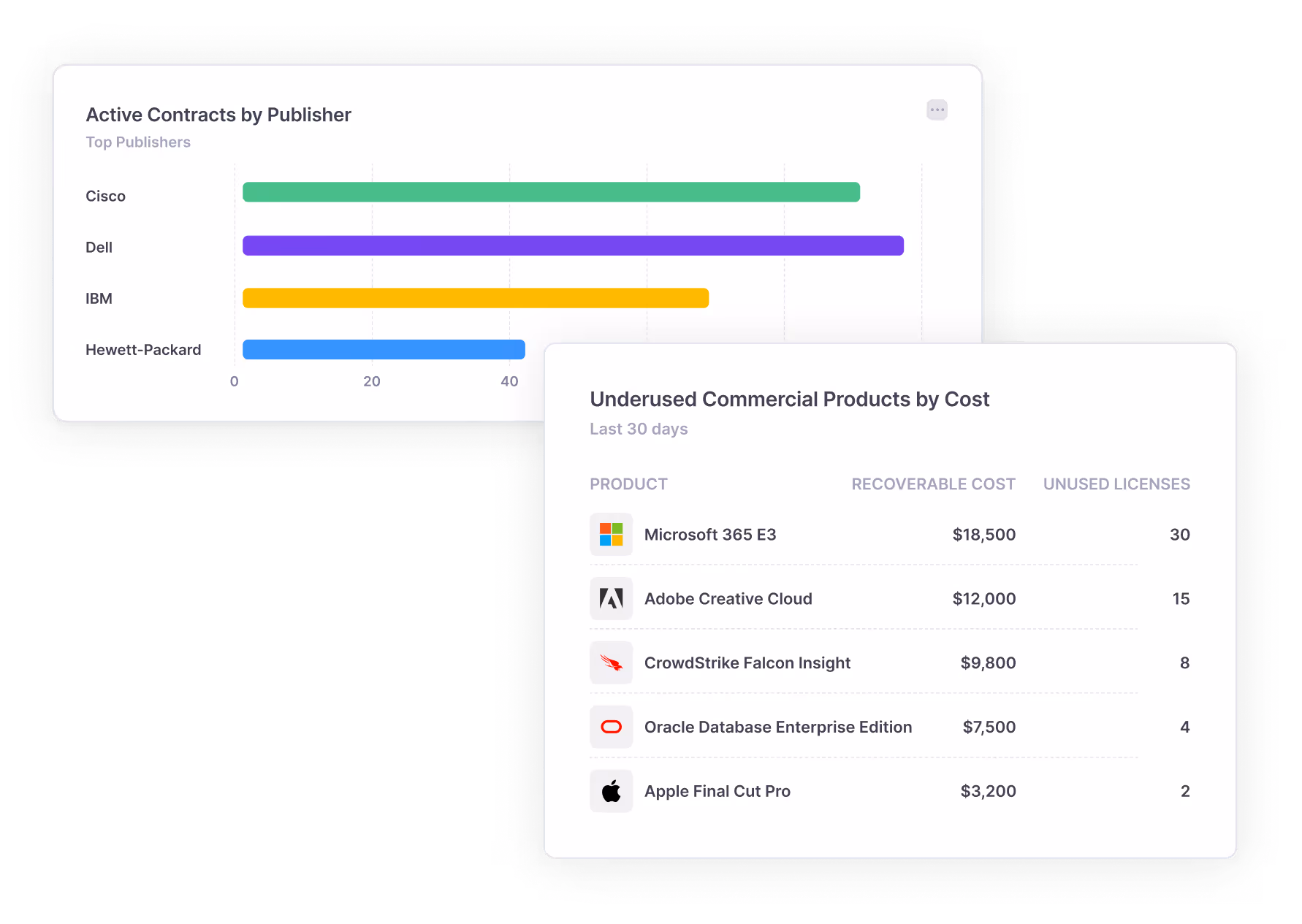This screenshot has height=924, width=1302.
Task: Click the $7,500 recoverable cost value
Action: coord(989,727)
